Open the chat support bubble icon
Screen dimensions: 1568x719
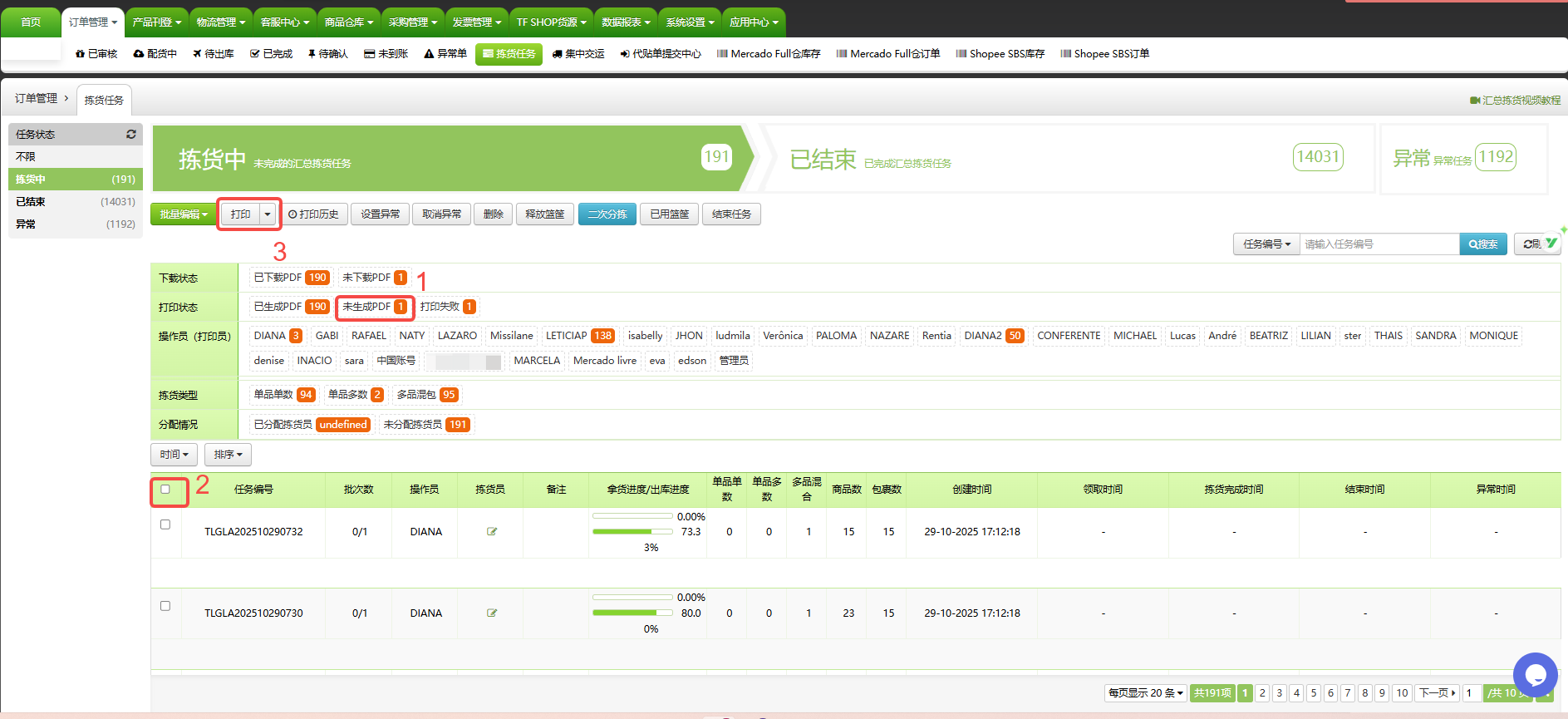point(1535,674)
